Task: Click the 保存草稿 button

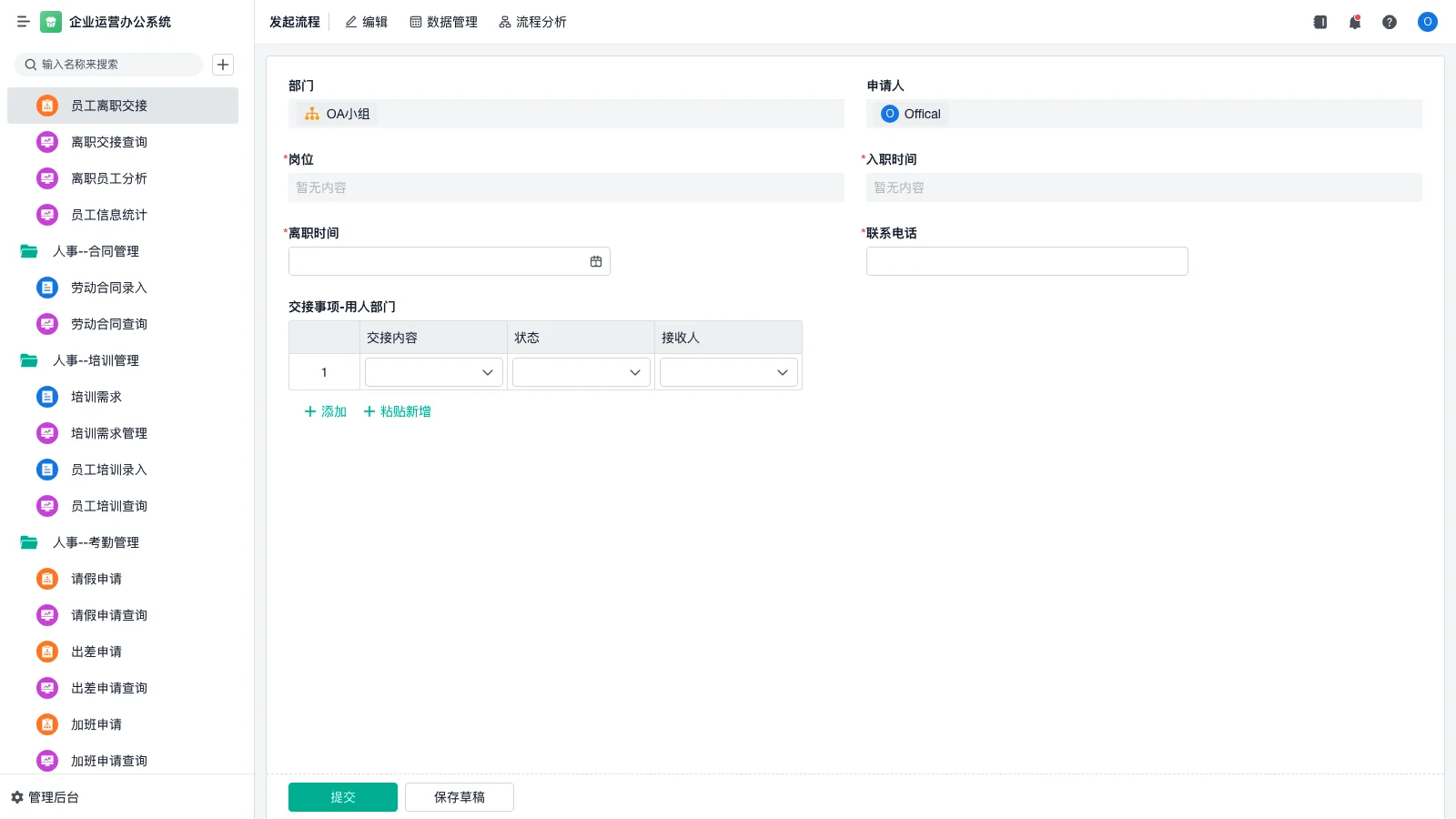Action: [x=460, y=797]
